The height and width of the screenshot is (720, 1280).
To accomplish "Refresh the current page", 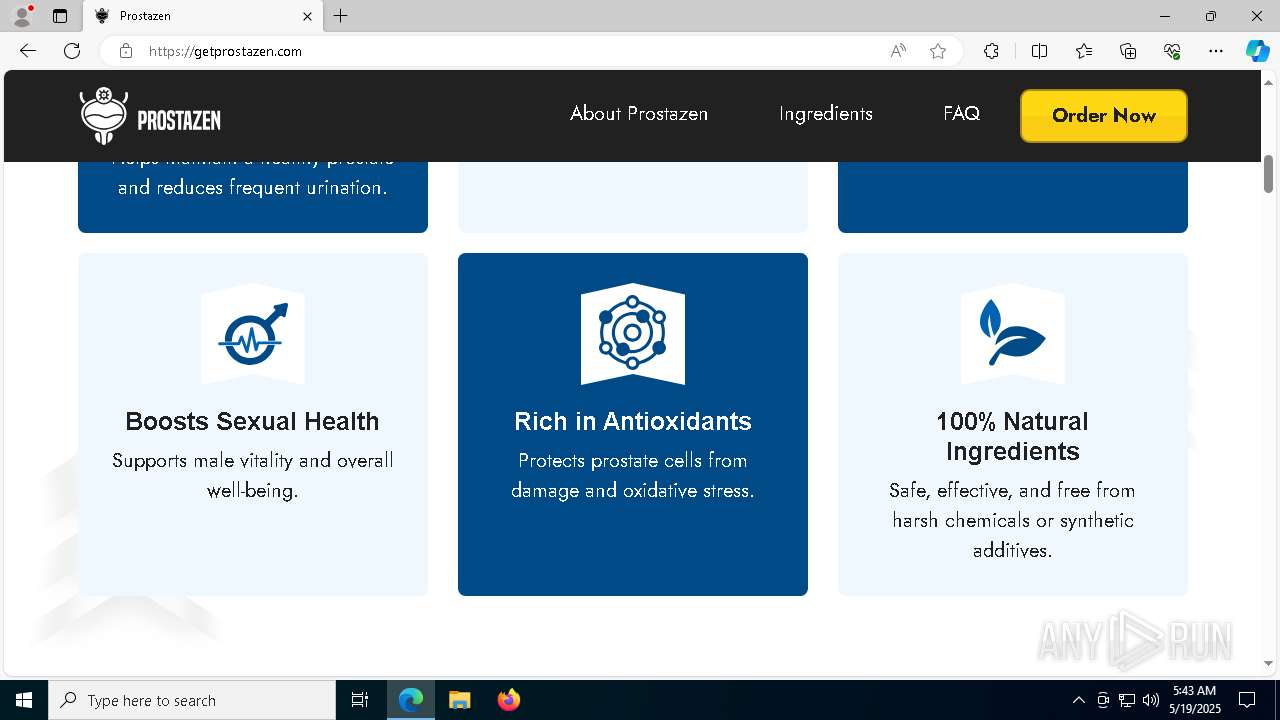I will [x=72, y=51].
